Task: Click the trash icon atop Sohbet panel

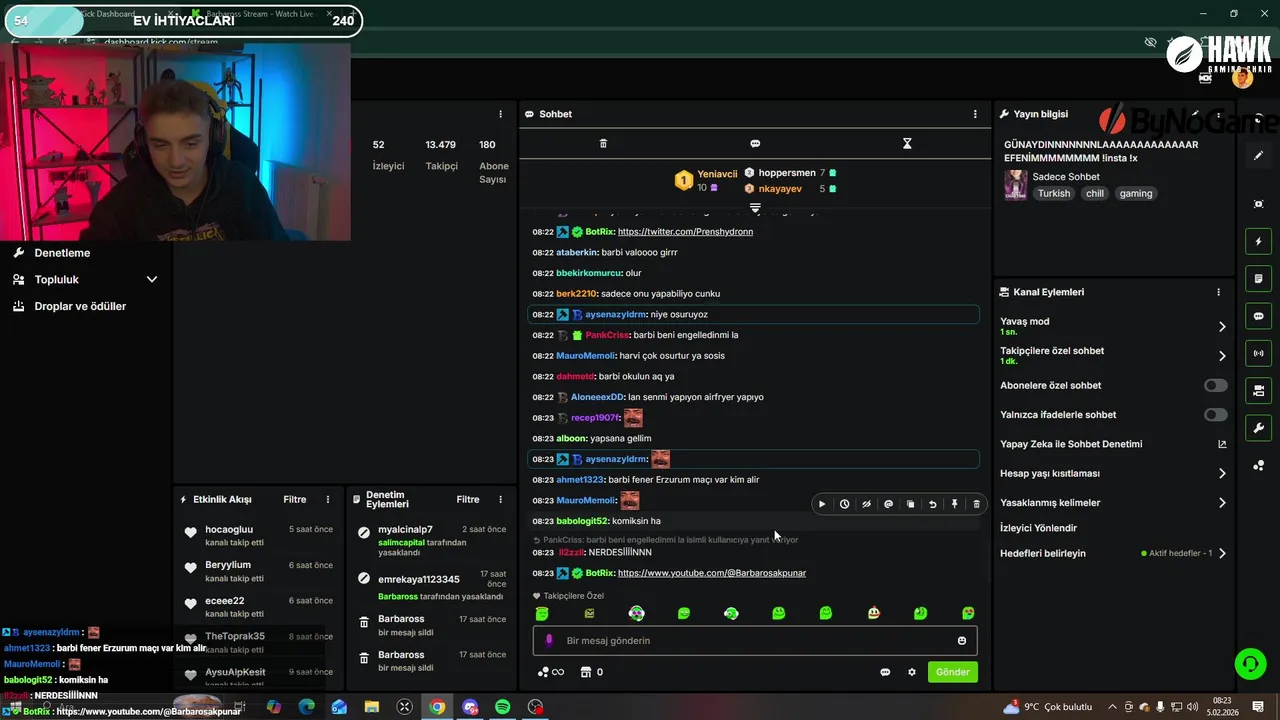Action: [603, 144]
